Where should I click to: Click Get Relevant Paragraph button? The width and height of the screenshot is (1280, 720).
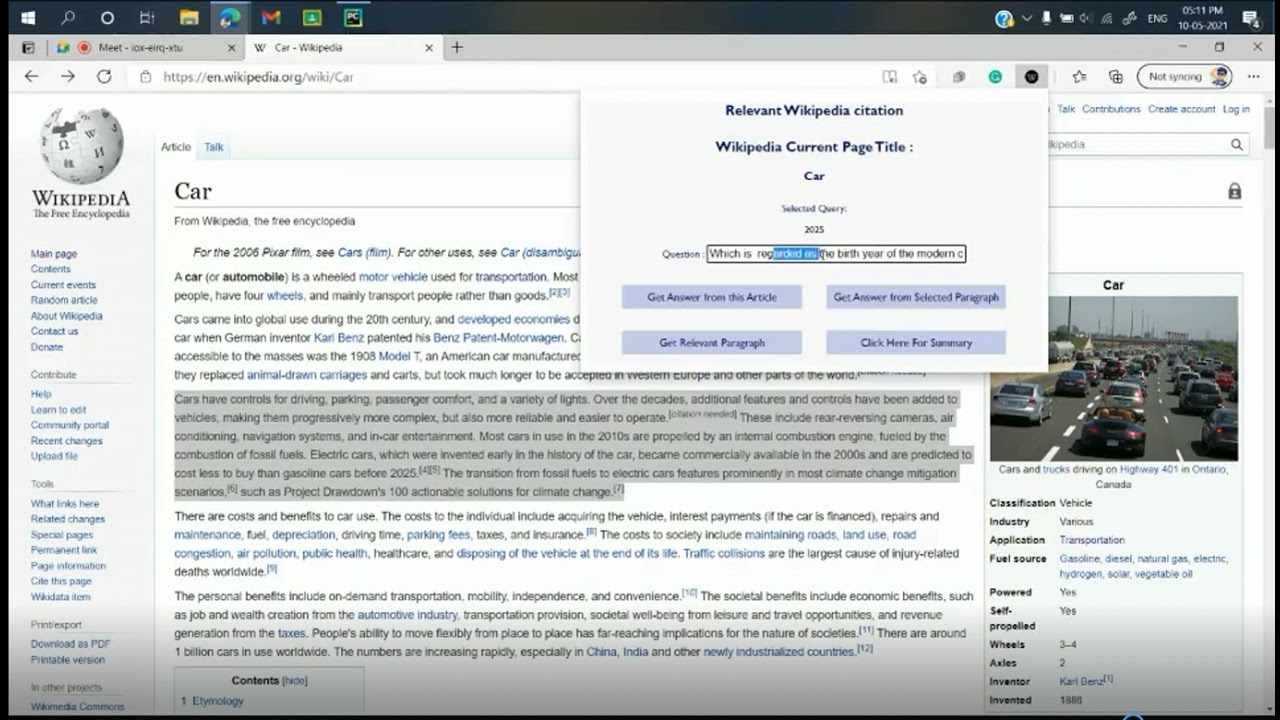711,343
